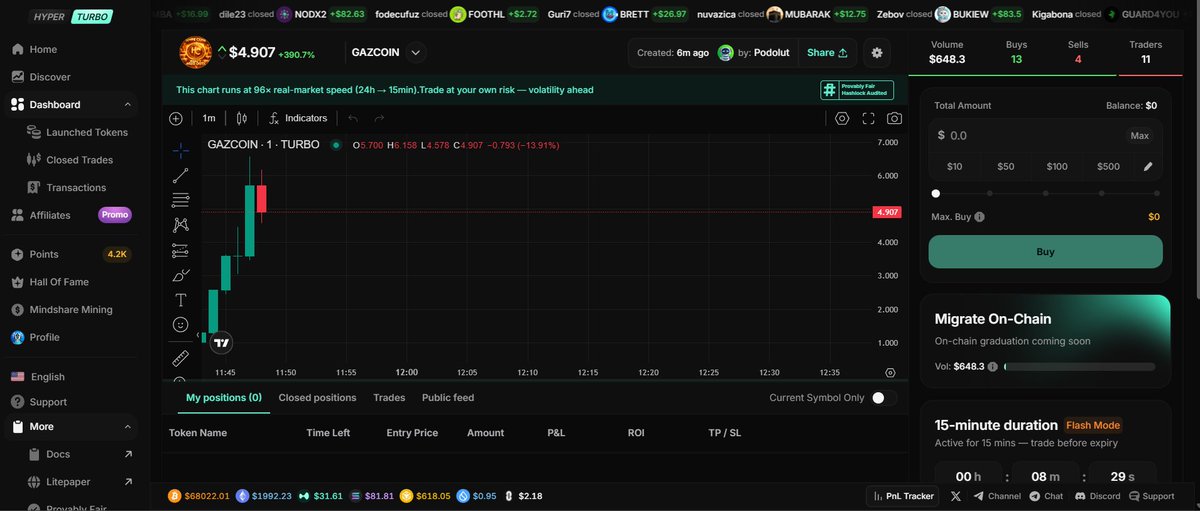Collapse the Dashboard sidebar section
1200x511 pixels.
click(127, 105)
